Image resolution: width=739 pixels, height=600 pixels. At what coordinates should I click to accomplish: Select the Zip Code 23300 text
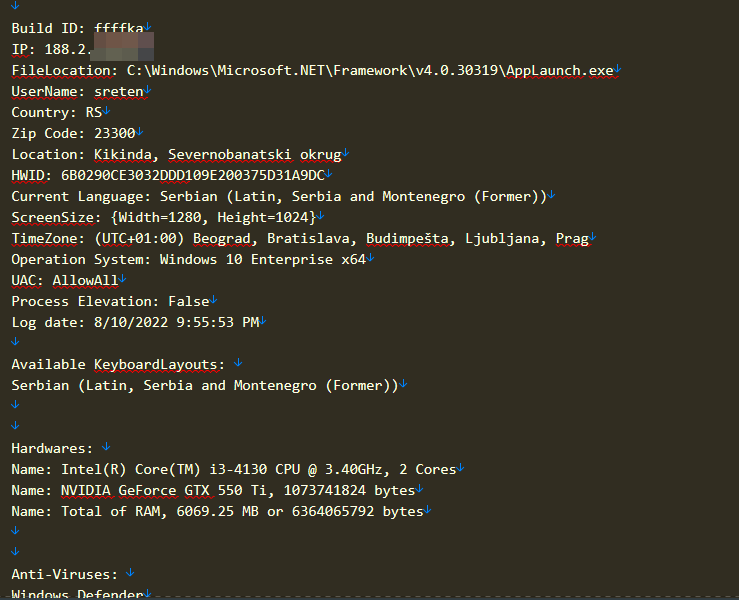(x=115, y=133)
